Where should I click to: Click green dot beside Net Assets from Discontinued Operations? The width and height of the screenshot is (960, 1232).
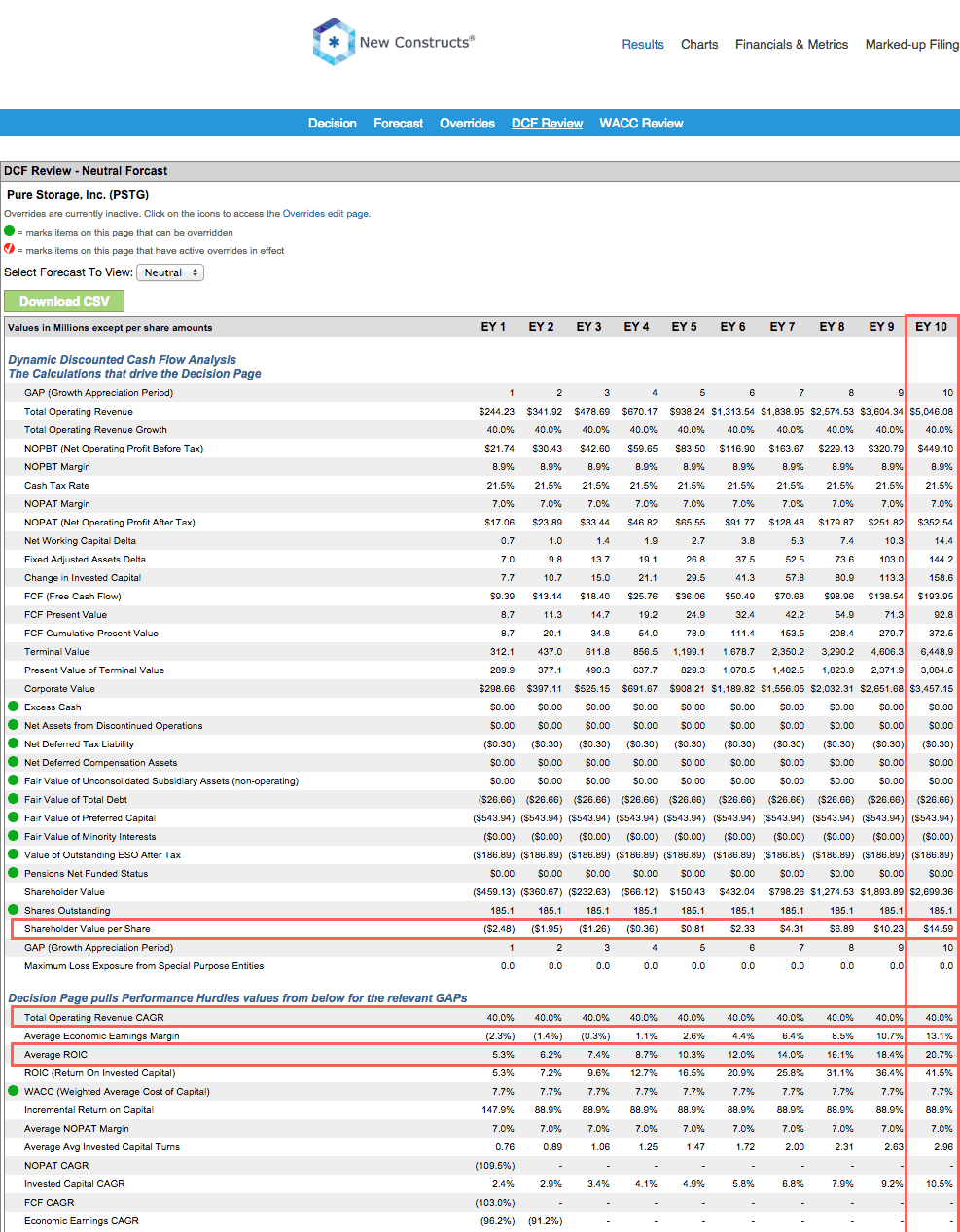pos(14,725)
